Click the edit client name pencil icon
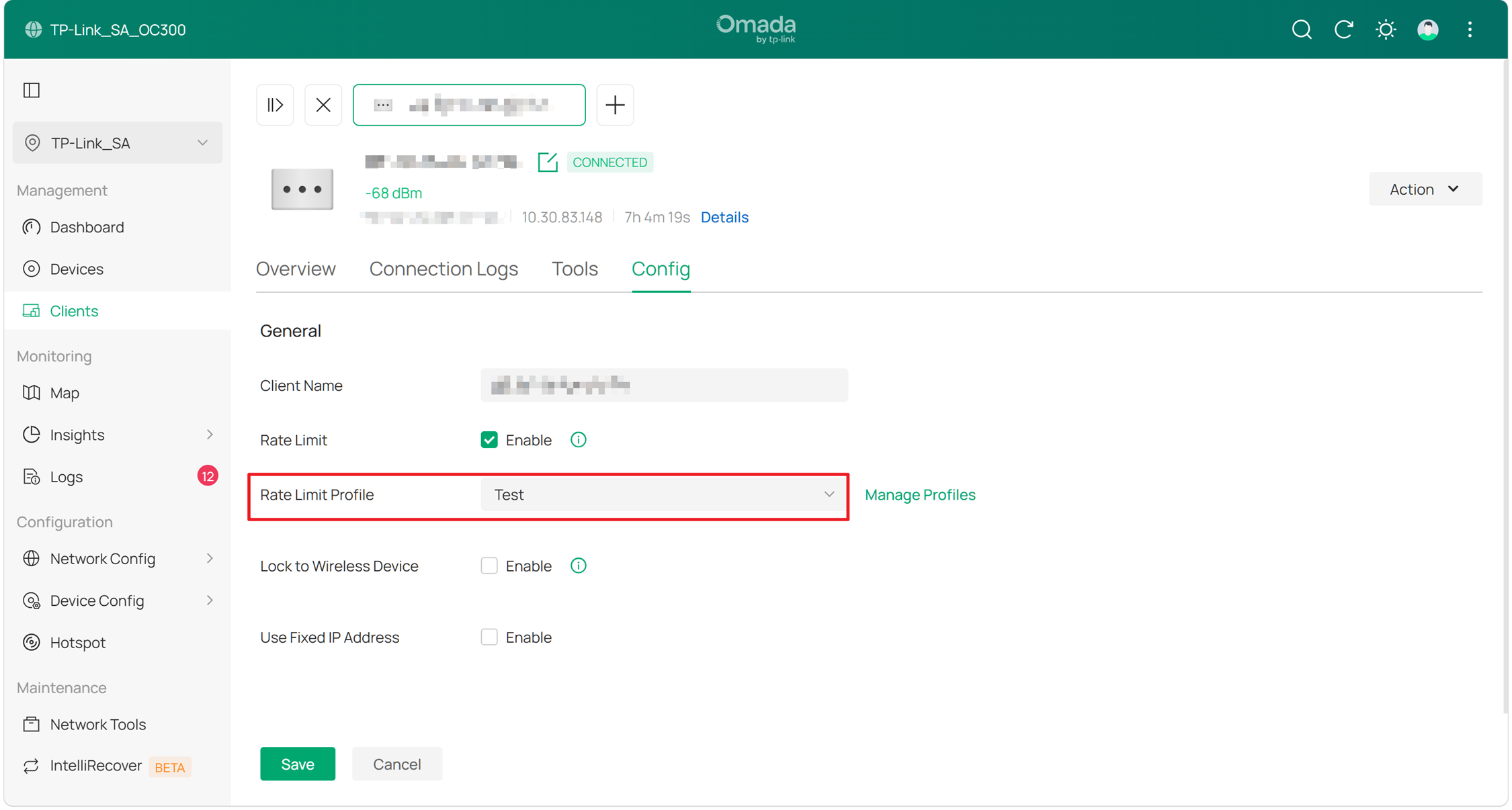The width and height of the screenshot is (1512, 810). (547, 162)
